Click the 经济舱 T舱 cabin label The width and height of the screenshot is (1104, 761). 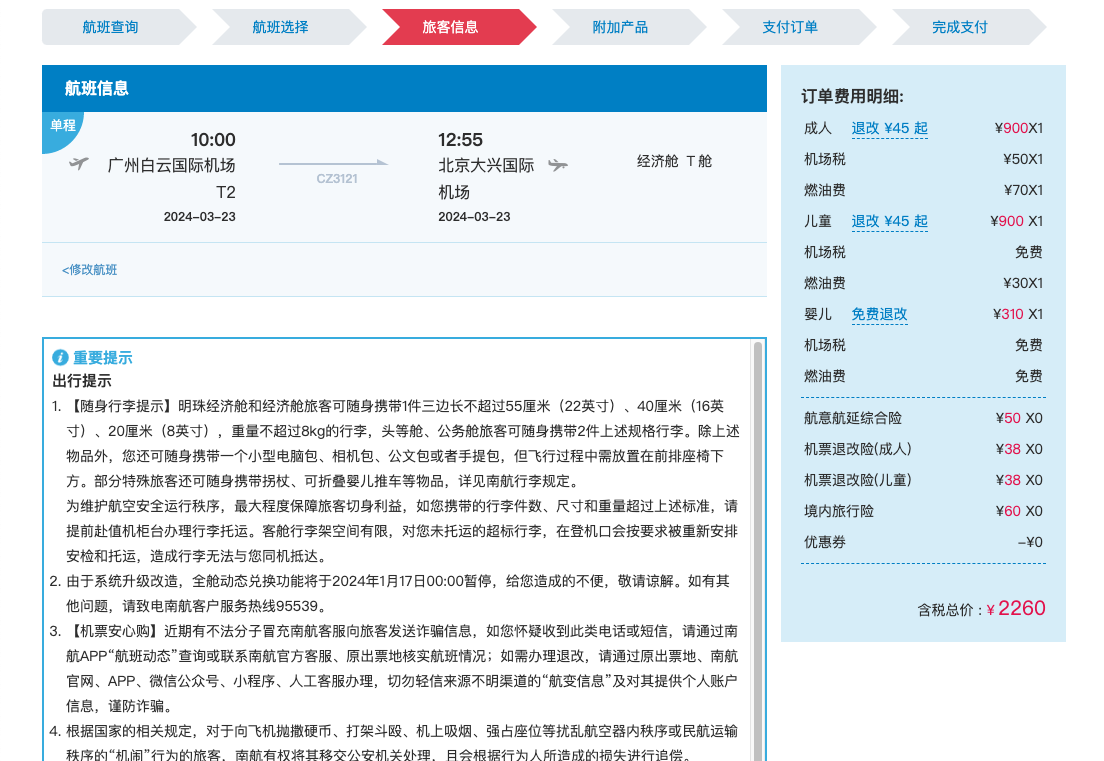pos(674,161)
